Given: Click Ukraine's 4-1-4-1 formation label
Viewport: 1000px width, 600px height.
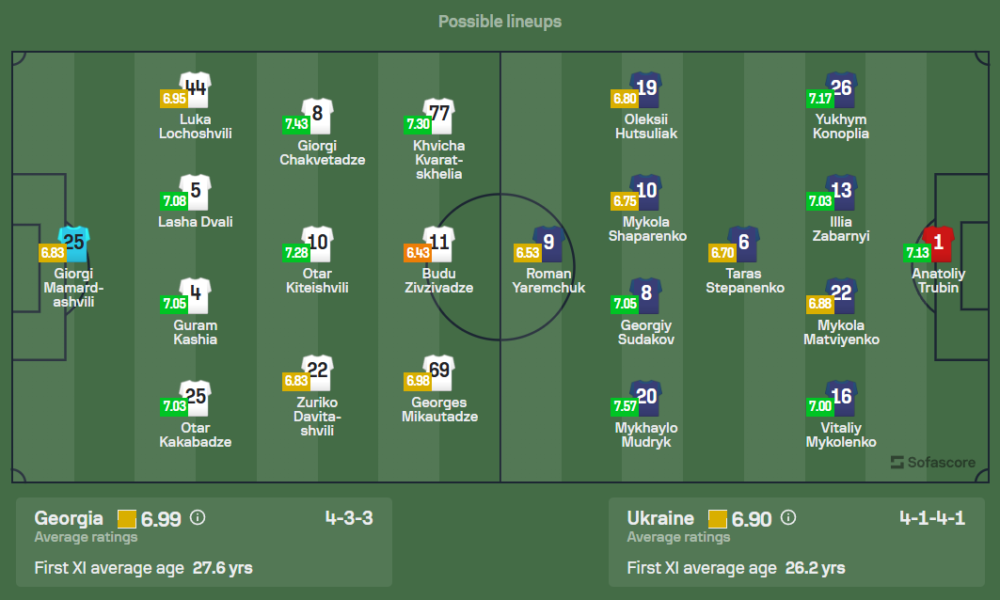Looking at the screenshot, I should (x=930, y=518).
